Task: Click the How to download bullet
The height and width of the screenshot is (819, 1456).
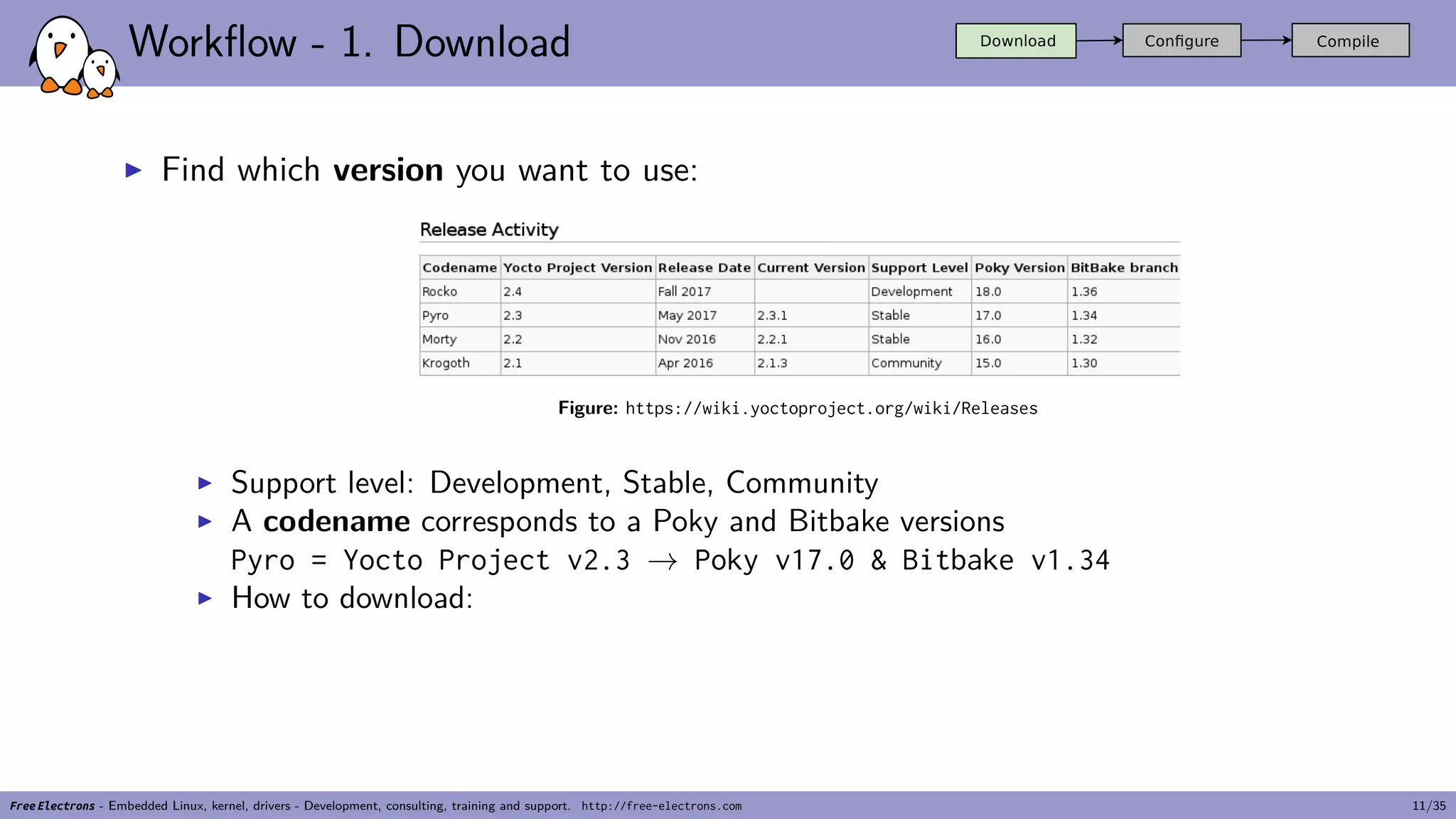Action: pyautogui.click(x=352, y=598)
